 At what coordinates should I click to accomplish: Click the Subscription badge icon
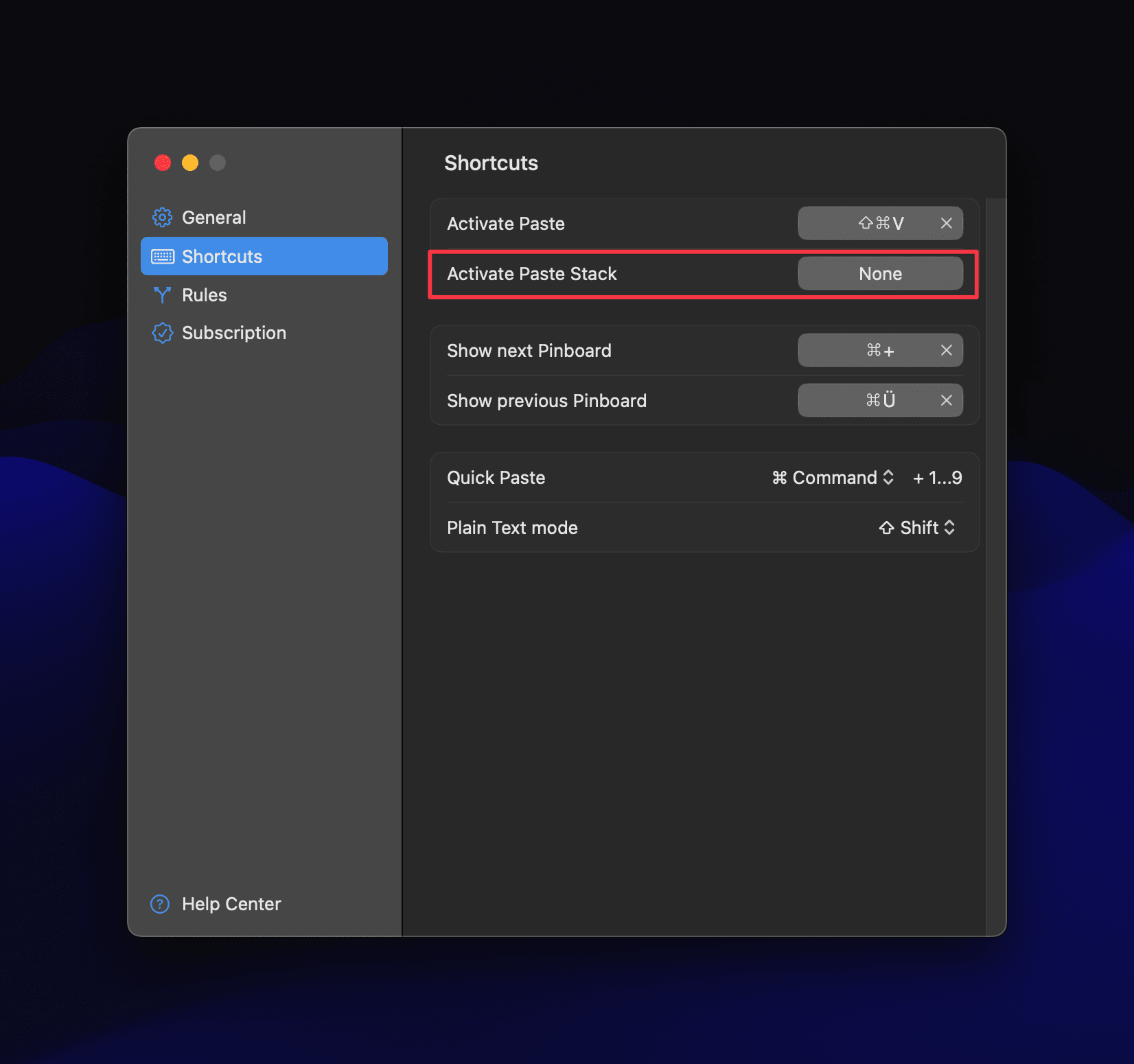[162, 333]
